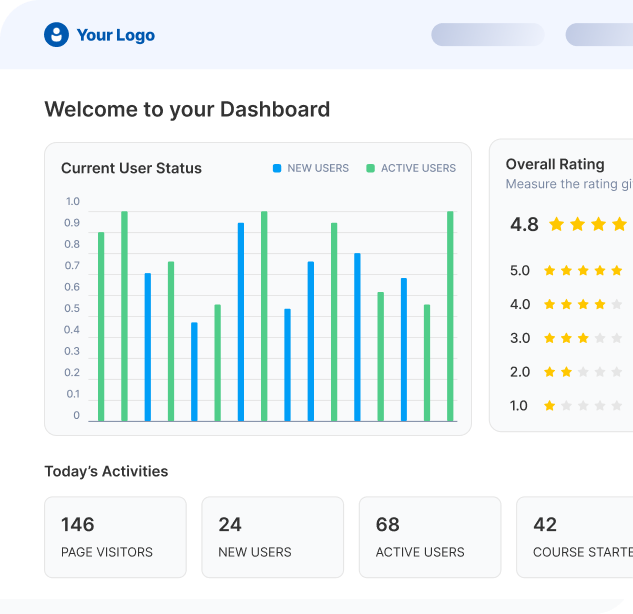The width and height of the screenshot is (633, 614).
Task: Click the Overall Rating heading
Action: (555, 164)
